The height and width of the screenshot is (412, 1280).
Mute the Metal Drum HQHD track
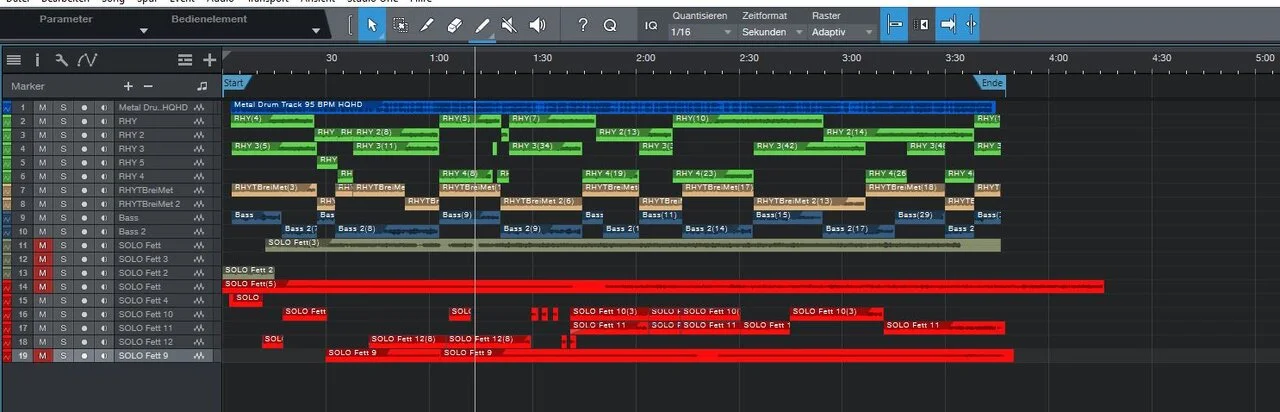(x=43, y=107)
